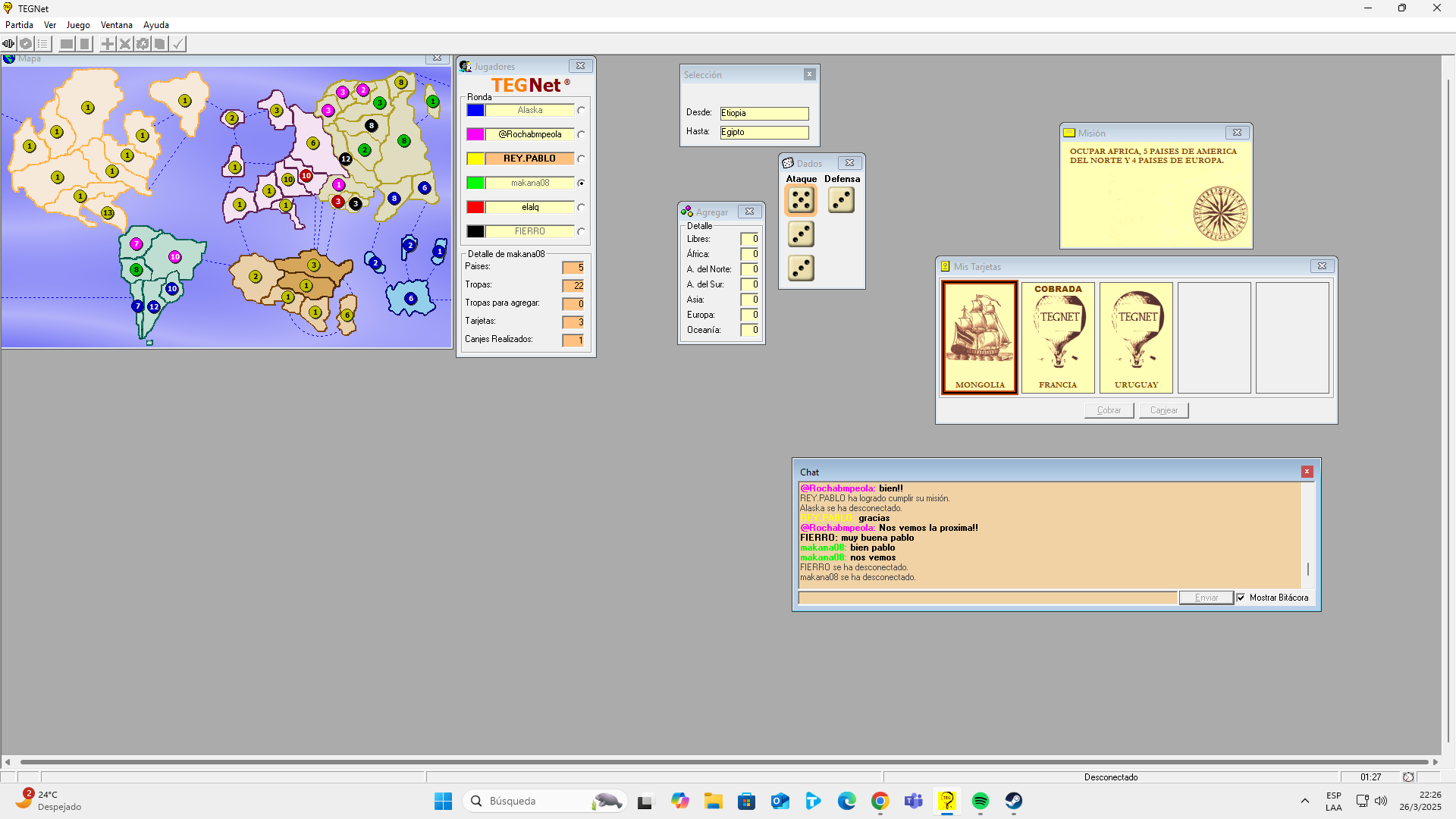Screen dimensions: 1456x819
Task: Click the compass rose on Misión card
Action: click(1220, 214)
